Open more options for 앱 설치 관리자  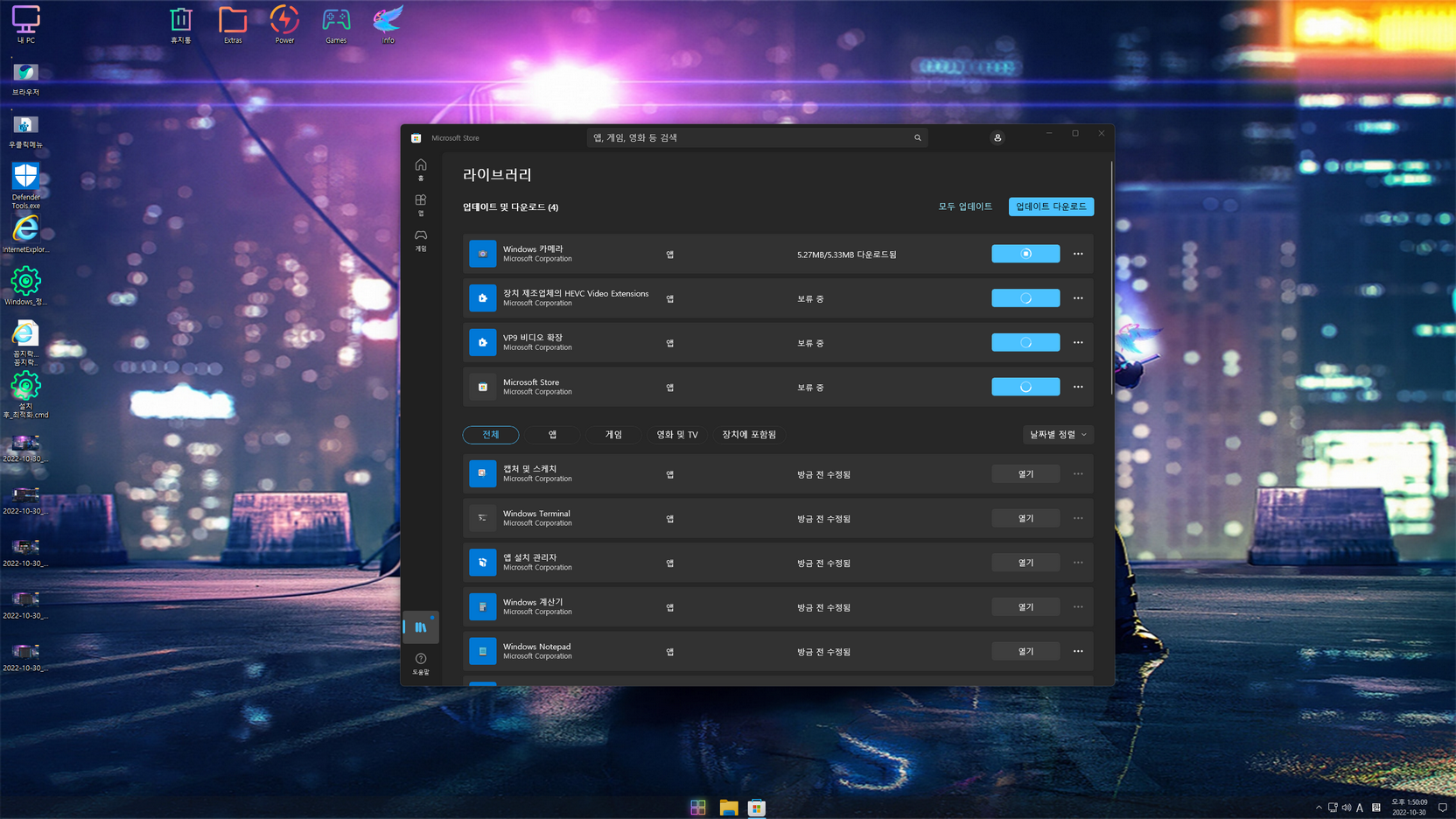pos(1078,563)
